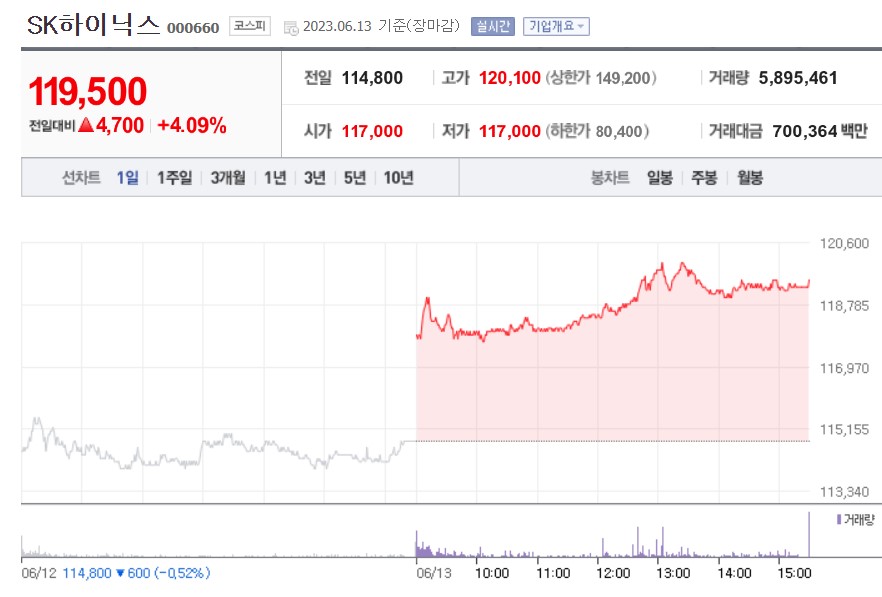Click the red up-arrow price change icon

[x=86, y=126]
